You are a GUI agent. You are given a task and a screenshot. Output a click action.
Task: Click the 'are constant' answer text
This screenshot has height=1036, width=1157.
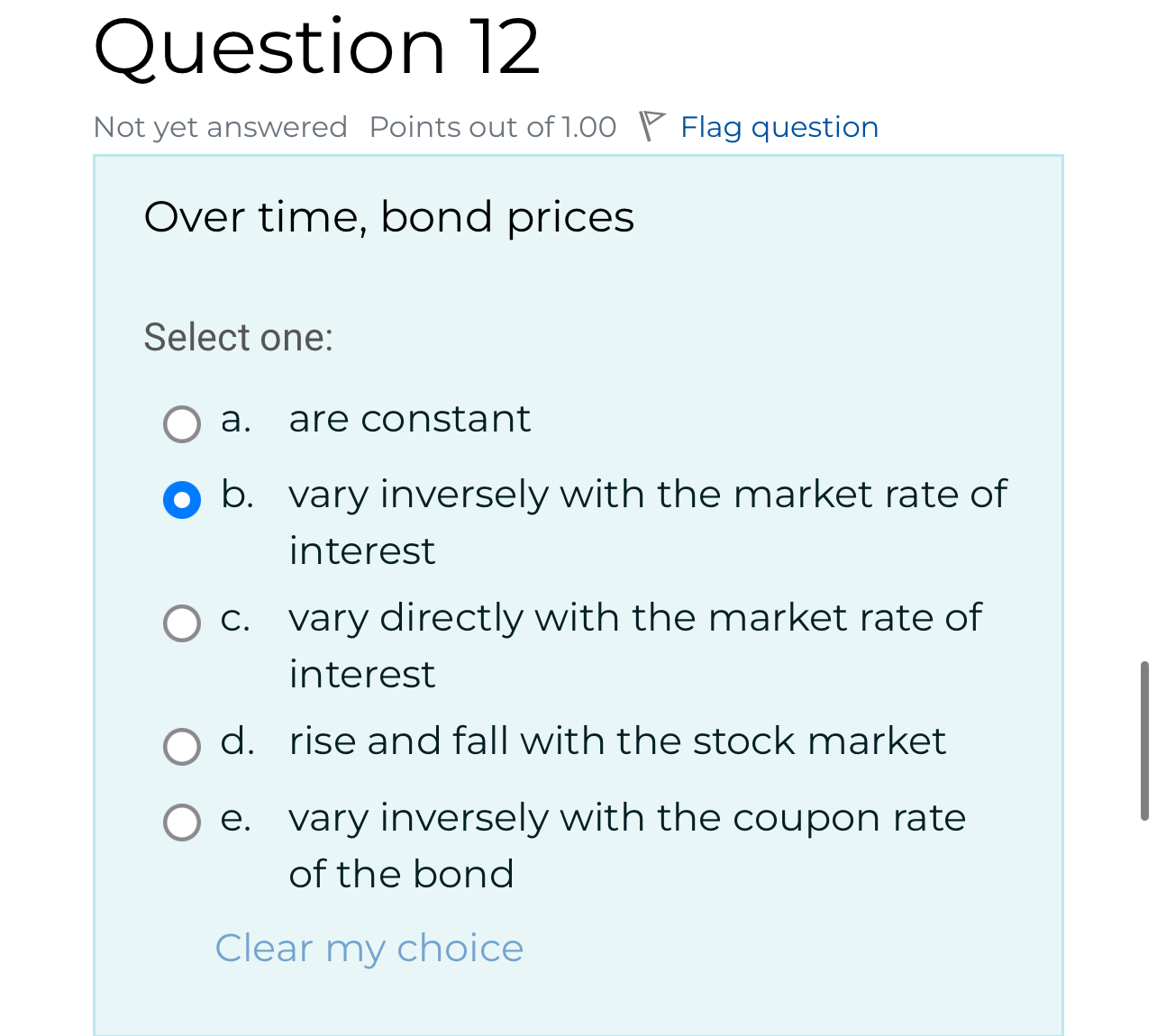click(x=410, y=419)
